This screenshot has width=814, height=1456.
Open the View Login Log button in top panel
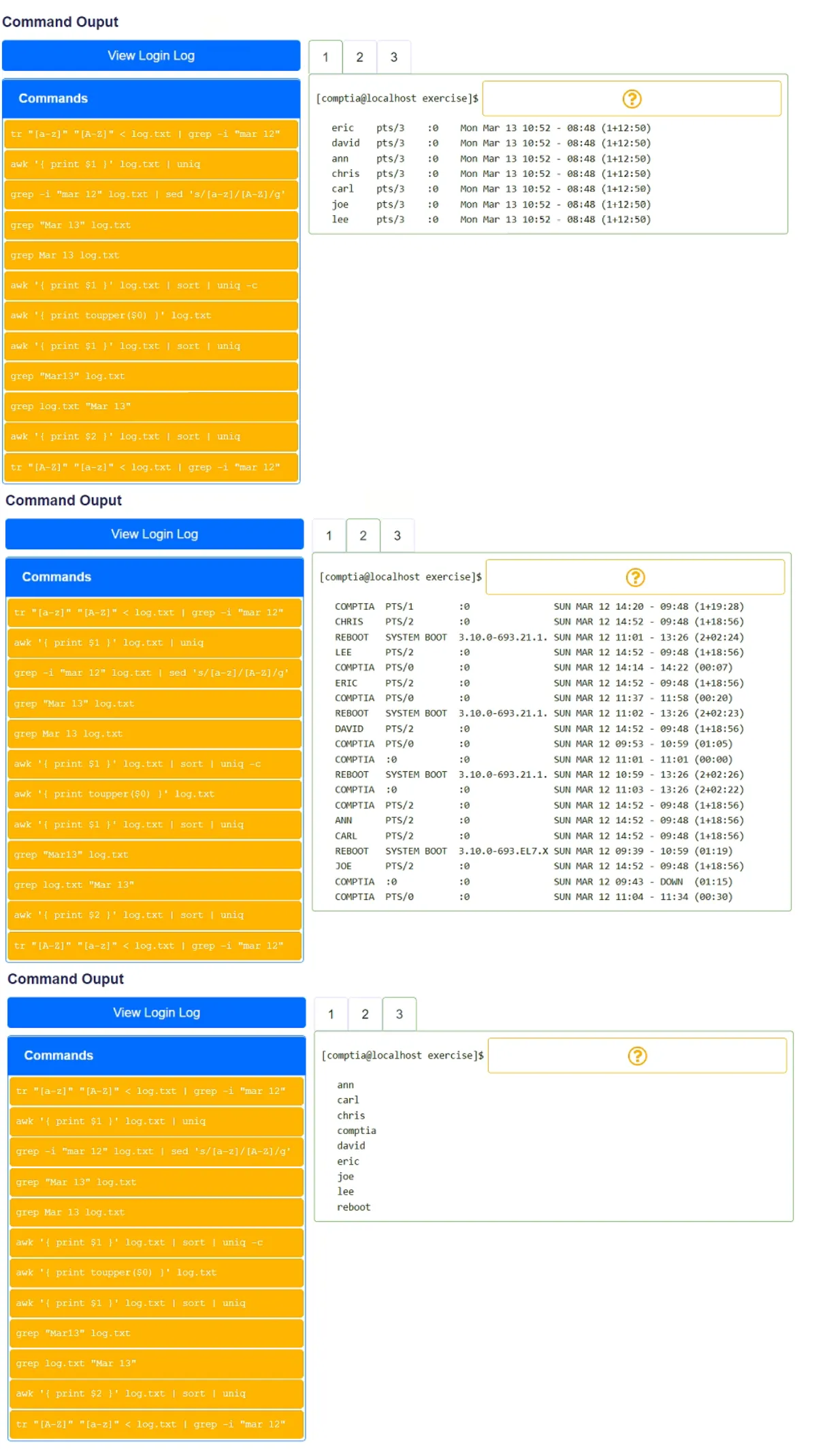[x=151, y=56]
